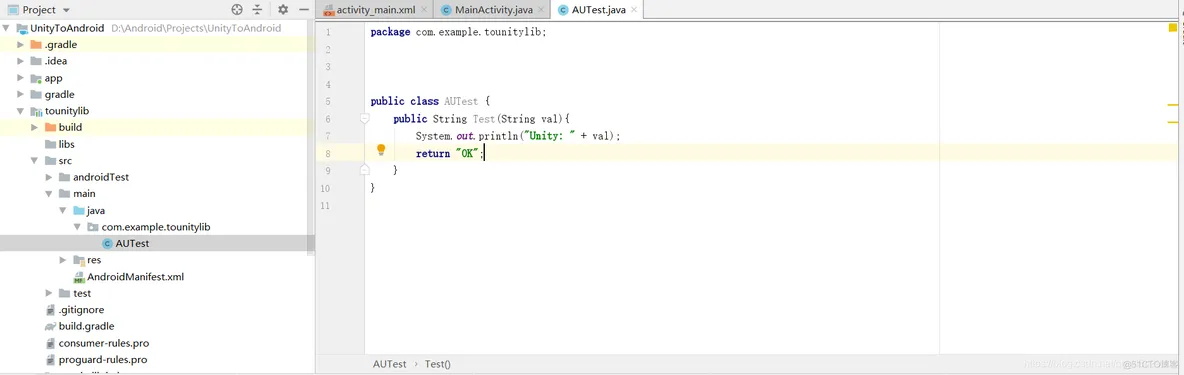Click the yellow lightbulb quick-fix icon
The width and height of the screenshot is (1184, 375).
point(381,150)
